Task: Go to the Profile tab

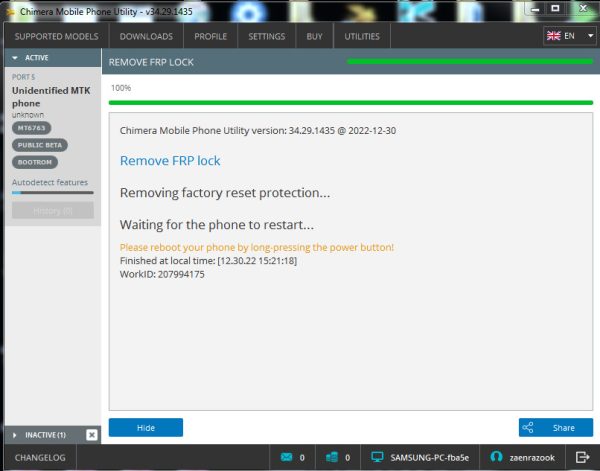Action: click(210, 36)
